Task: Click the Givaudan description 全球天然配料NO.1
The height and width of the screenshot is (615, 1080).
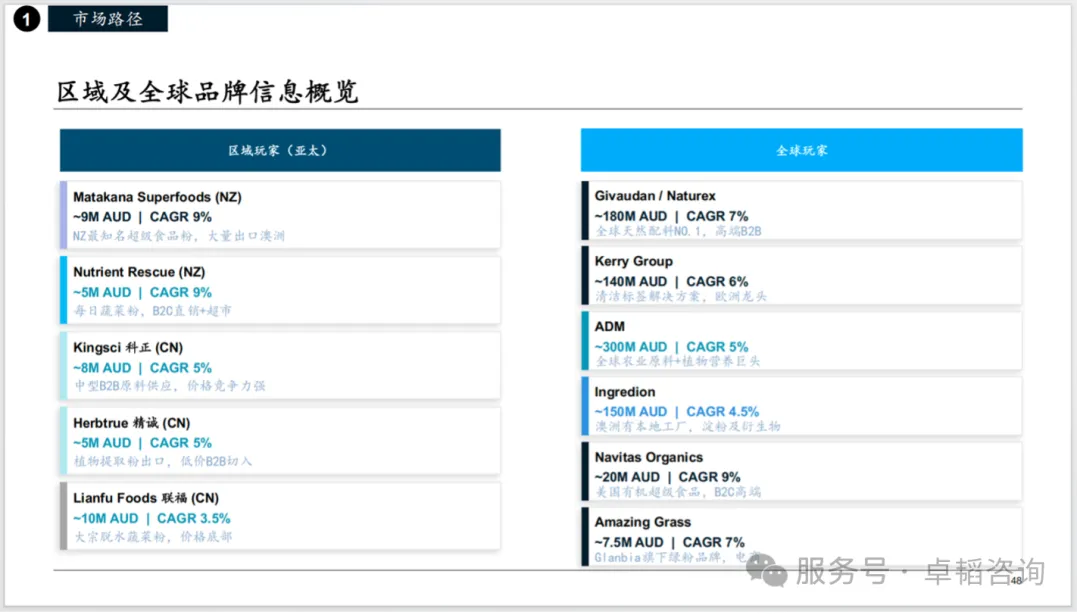Action: click(678, 231)
